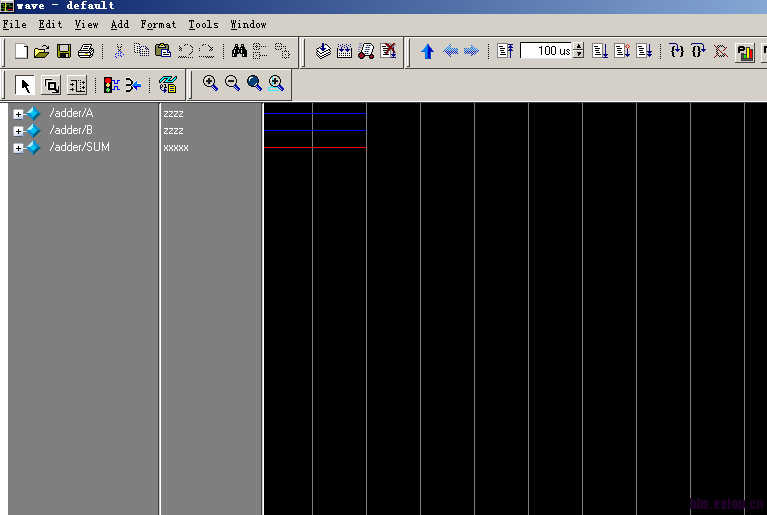Click the two-column arrows icon beside Zoom mode
This screenshot has height=515, width=767.
pyautogui.click(x=77, y=85)
